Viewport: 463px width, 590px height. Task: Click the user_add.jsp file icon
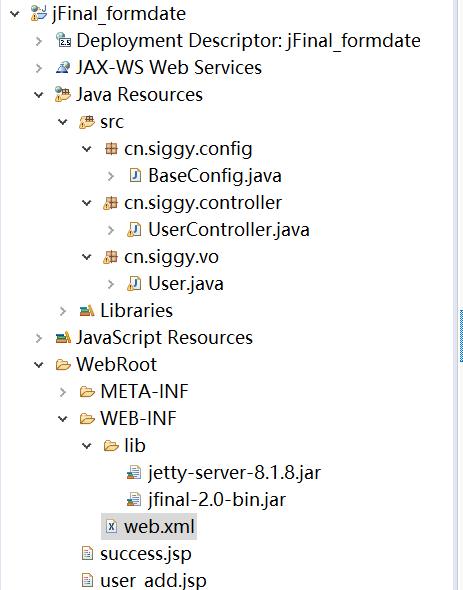pyautogui.click(x=87, y=580)
